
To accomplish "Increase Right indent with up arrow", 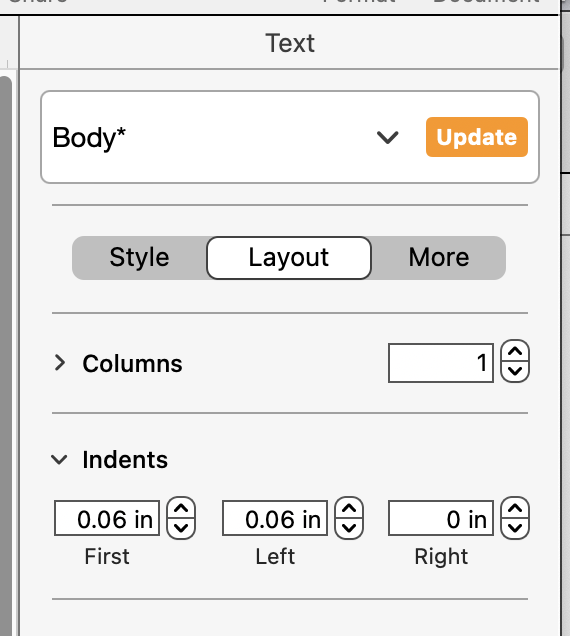I will [515, 508].
